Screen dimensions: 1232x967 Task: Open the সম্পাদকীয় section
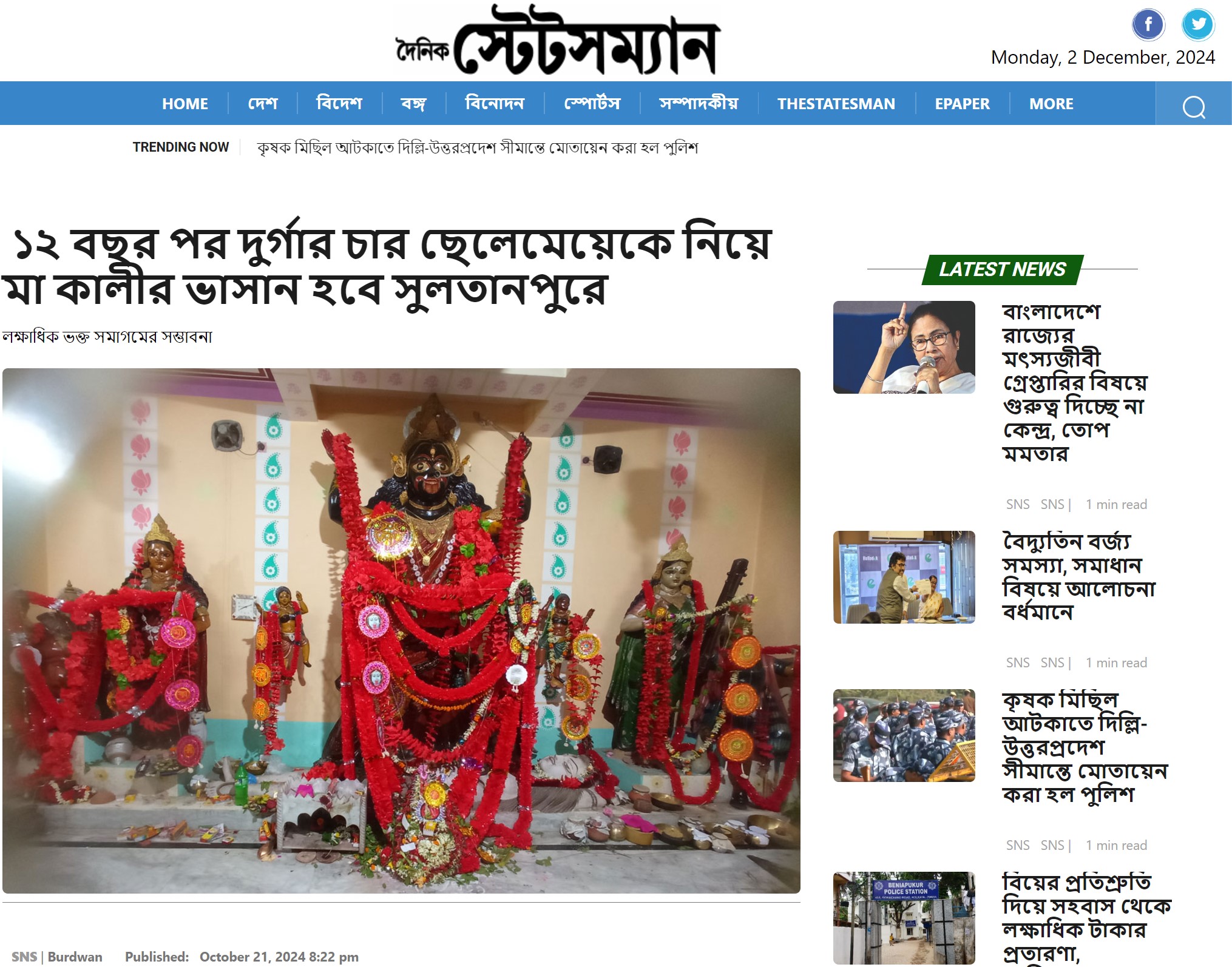(x=699, y=104)
